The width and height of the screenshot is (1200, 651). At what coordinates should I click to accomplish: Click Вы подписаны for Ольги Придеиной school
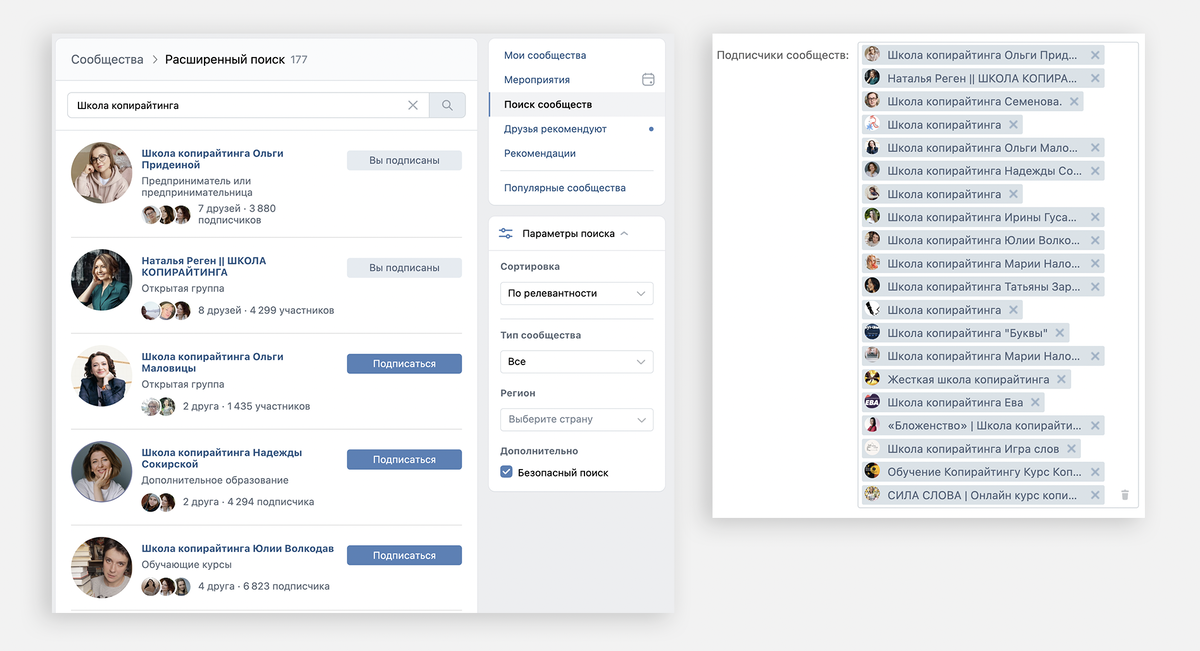click(x=404, y=160)
